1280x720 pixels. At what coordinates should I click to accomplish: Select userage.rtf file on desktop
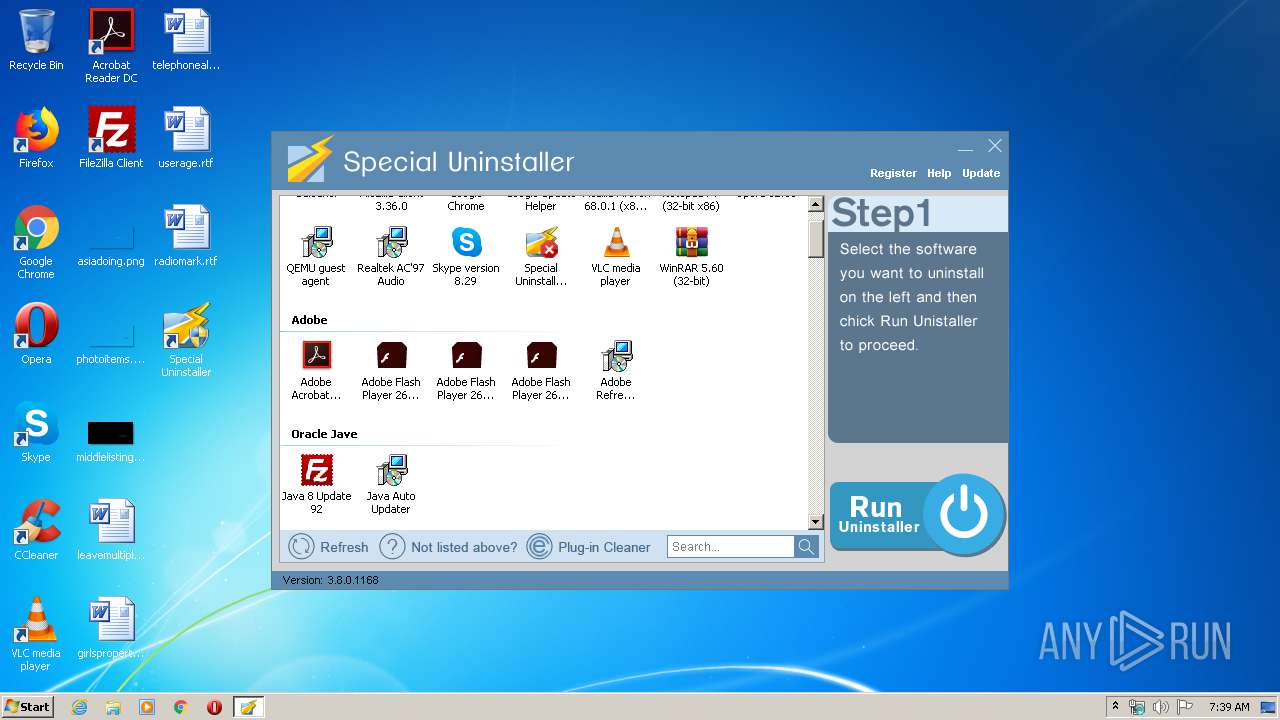click(x=186, y=138)
